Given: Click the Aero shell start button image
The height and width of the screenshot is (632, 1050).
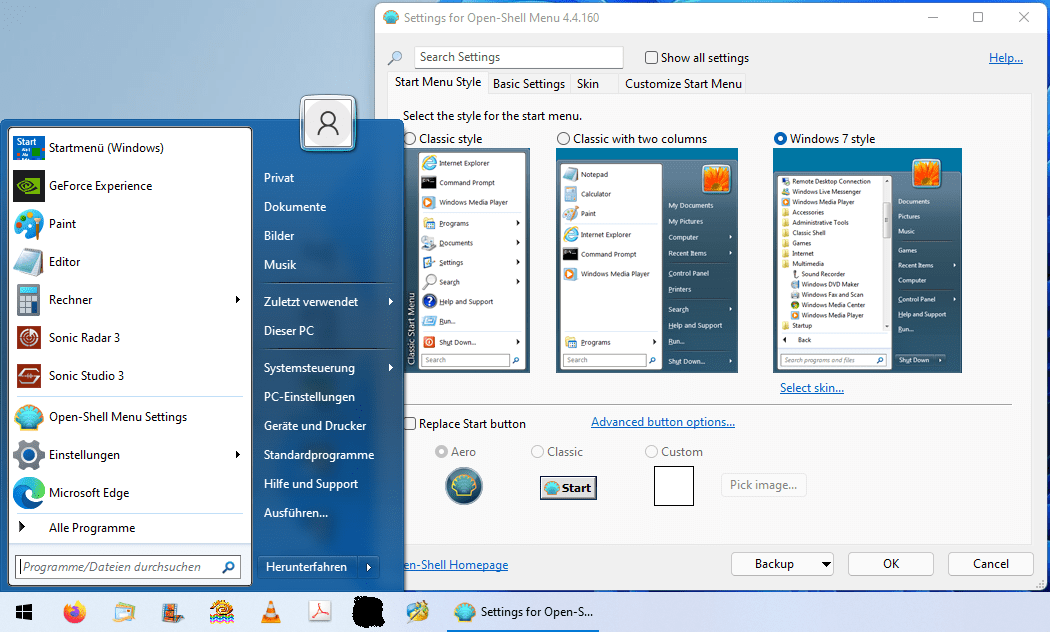Looking at the screenshot, I should coord(463,487).
